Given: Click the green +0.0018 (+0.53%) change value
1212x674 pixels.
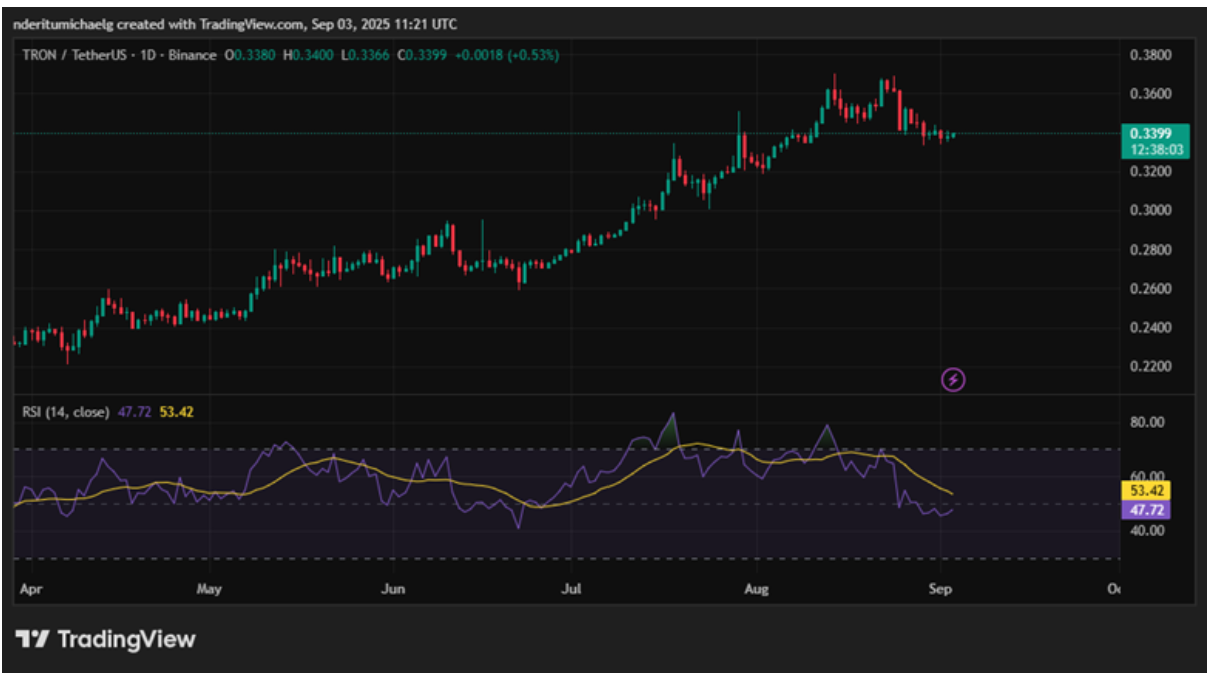Looking at the screenshot, I should (x=507, y=55).
